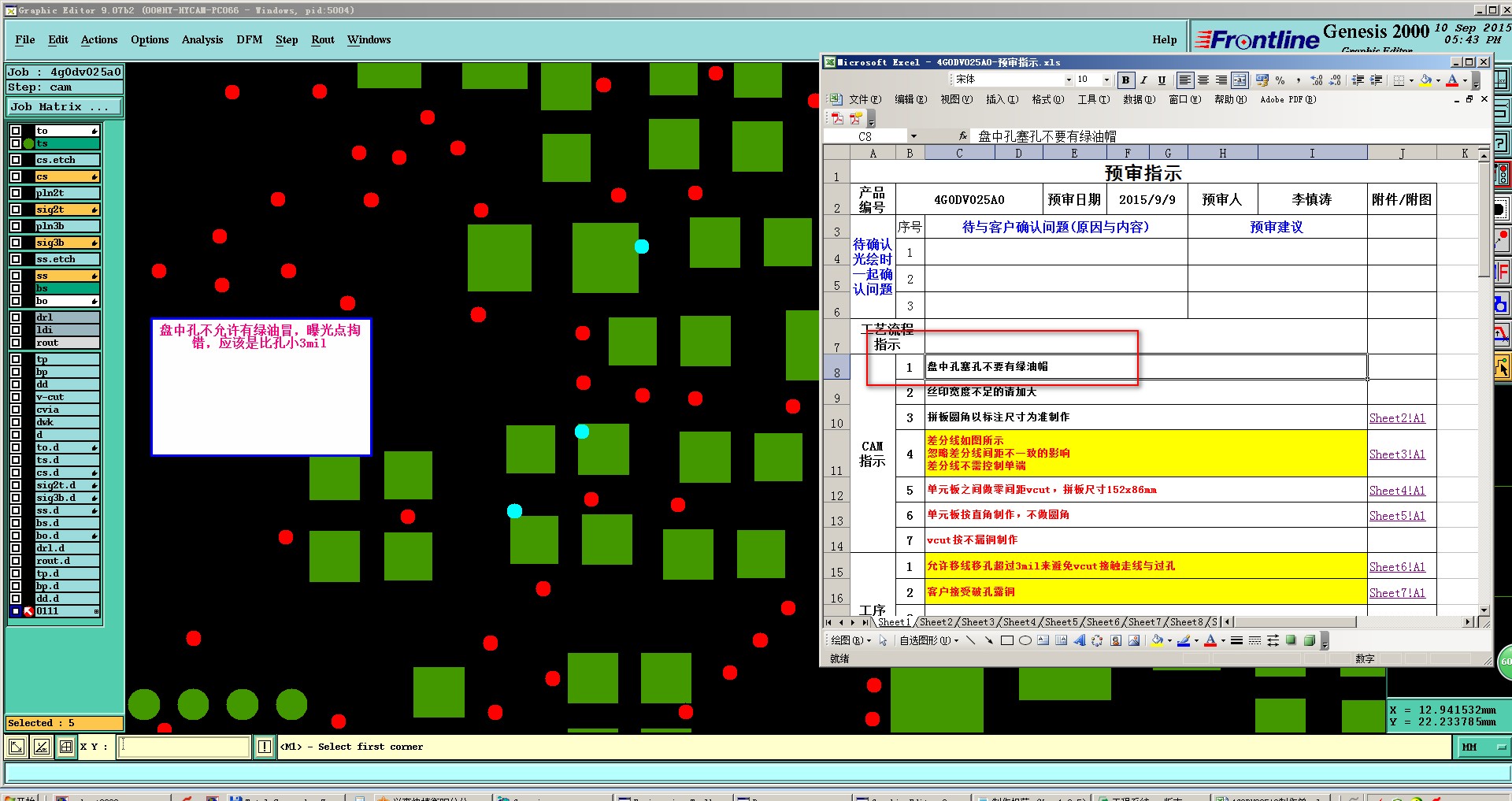Toggle the square box of the 'to' layer
Image resolution: width=1512 pixels, height=801 pixels.
coord(16,131)
